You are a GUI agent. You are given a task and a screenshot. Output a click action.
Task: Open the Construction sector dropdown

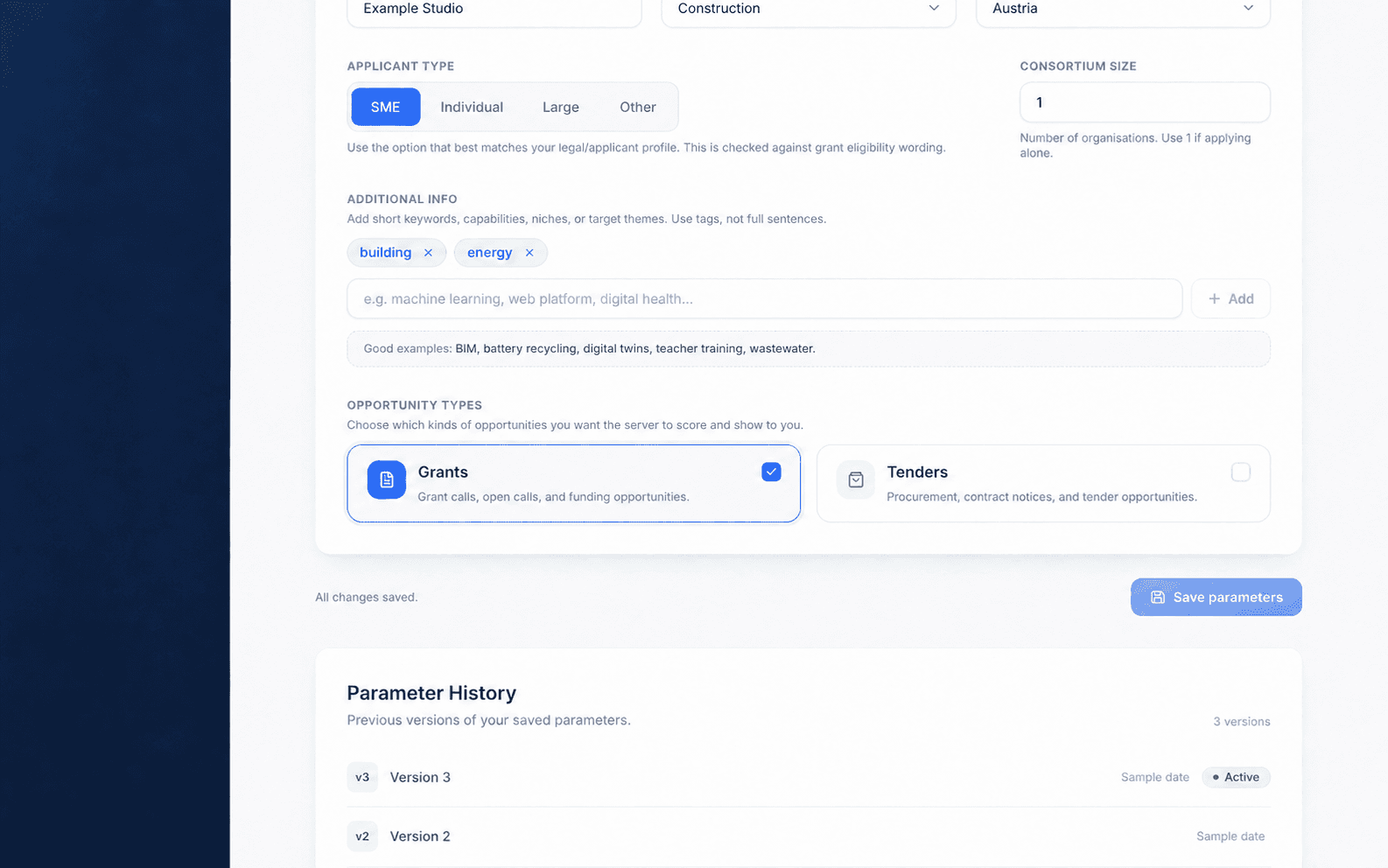coord(809,9)
